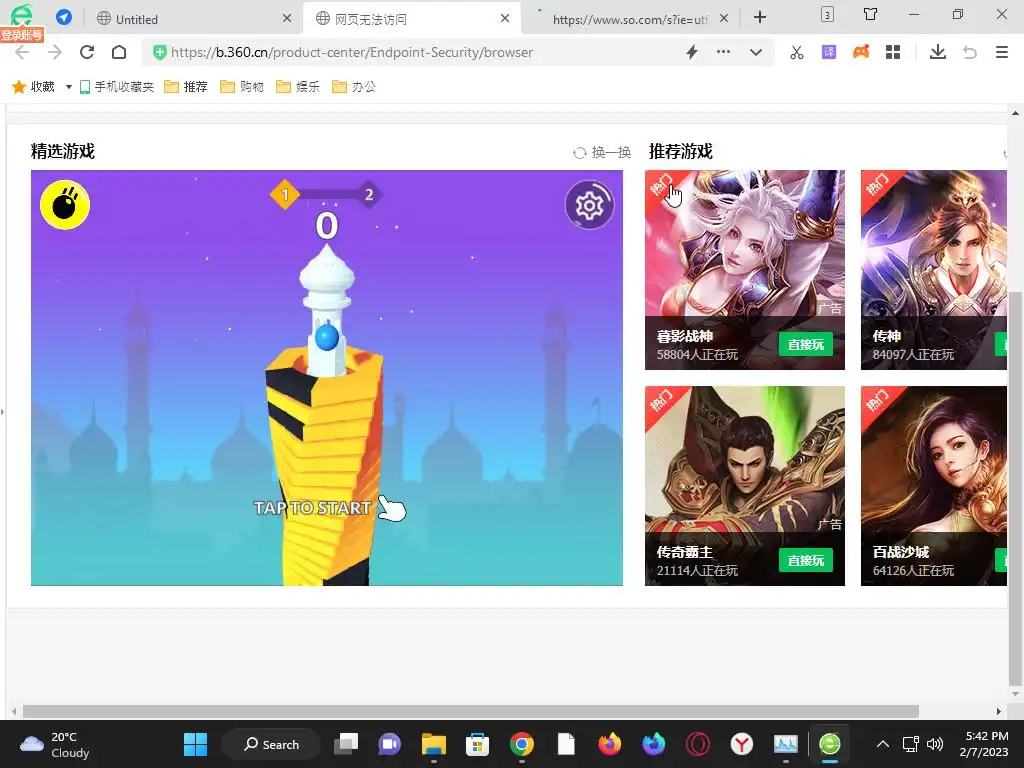
Task: Click the taskbar Search box
Action: pos(271,744)
